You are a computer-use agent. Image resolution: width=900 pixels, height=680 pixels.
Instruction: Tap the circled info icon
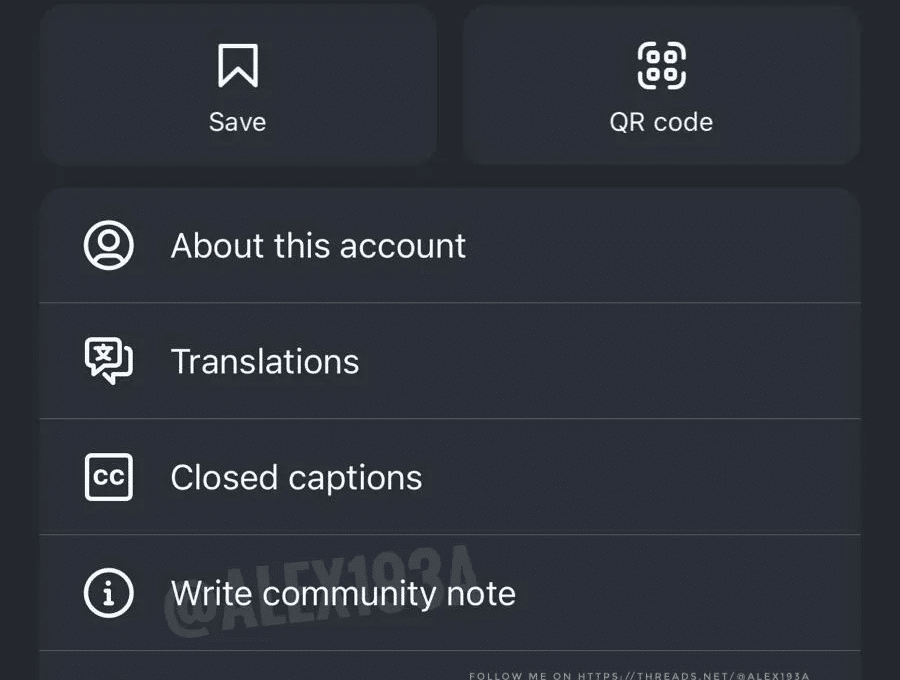tap(108, 593)
